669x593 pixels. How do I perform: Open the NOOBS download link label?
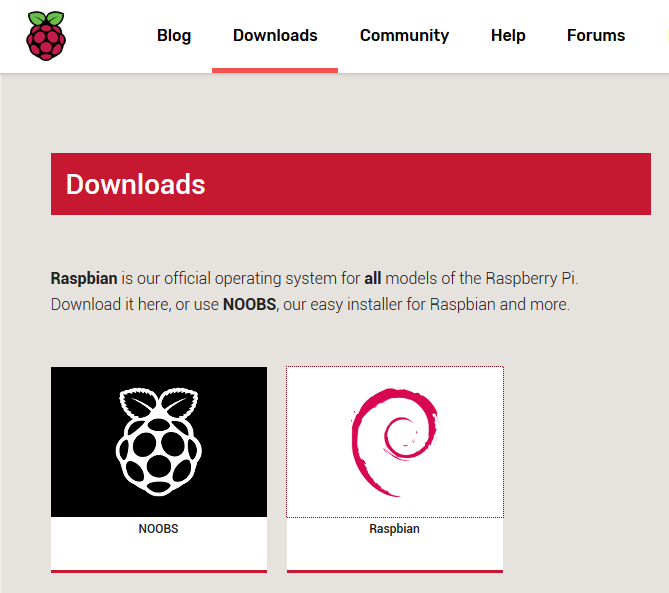tap(158, 529)
